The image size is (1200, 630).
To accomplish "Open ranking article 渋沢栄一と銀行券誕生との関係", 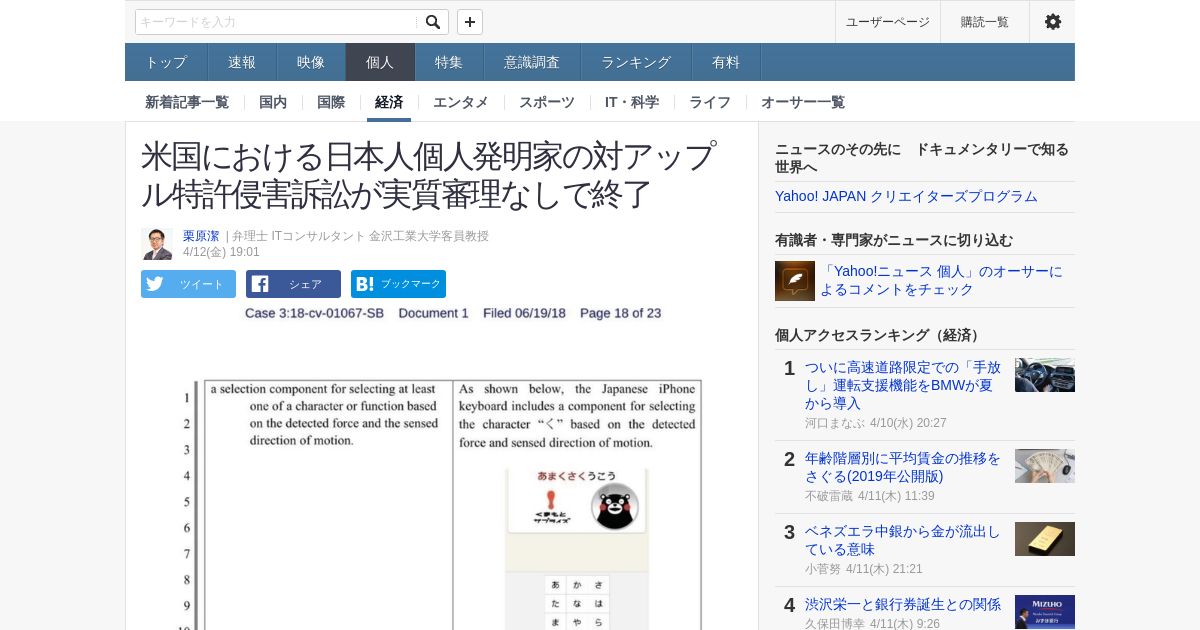I will 903,604.
